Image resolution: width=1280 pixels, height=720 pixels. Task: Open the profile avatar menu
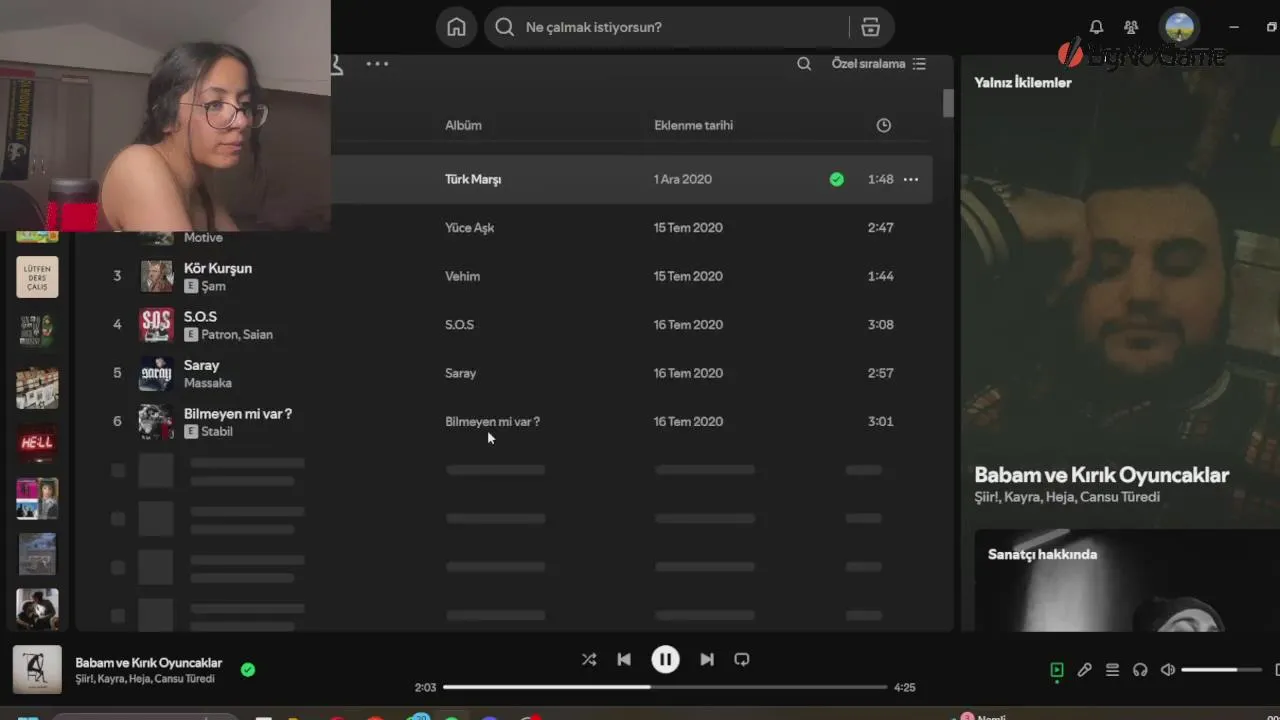tap(1180, 27)
